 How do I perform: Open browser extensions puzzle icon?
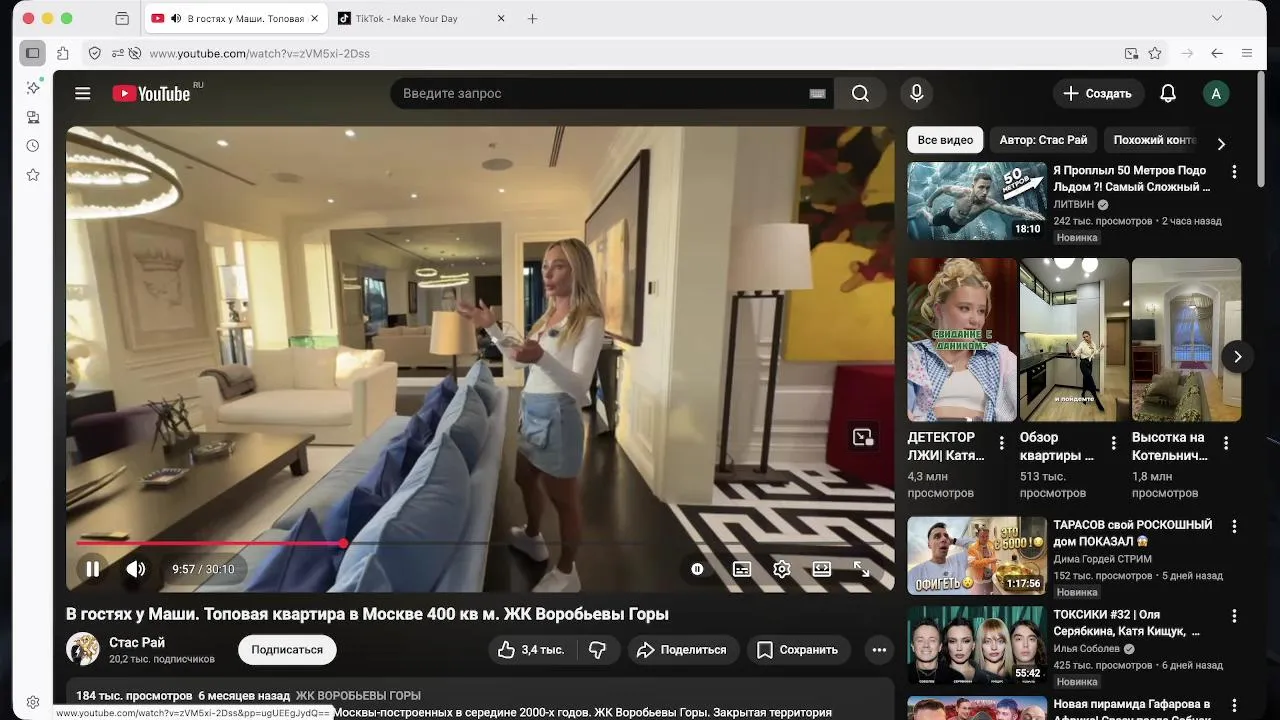click(63, 53)
